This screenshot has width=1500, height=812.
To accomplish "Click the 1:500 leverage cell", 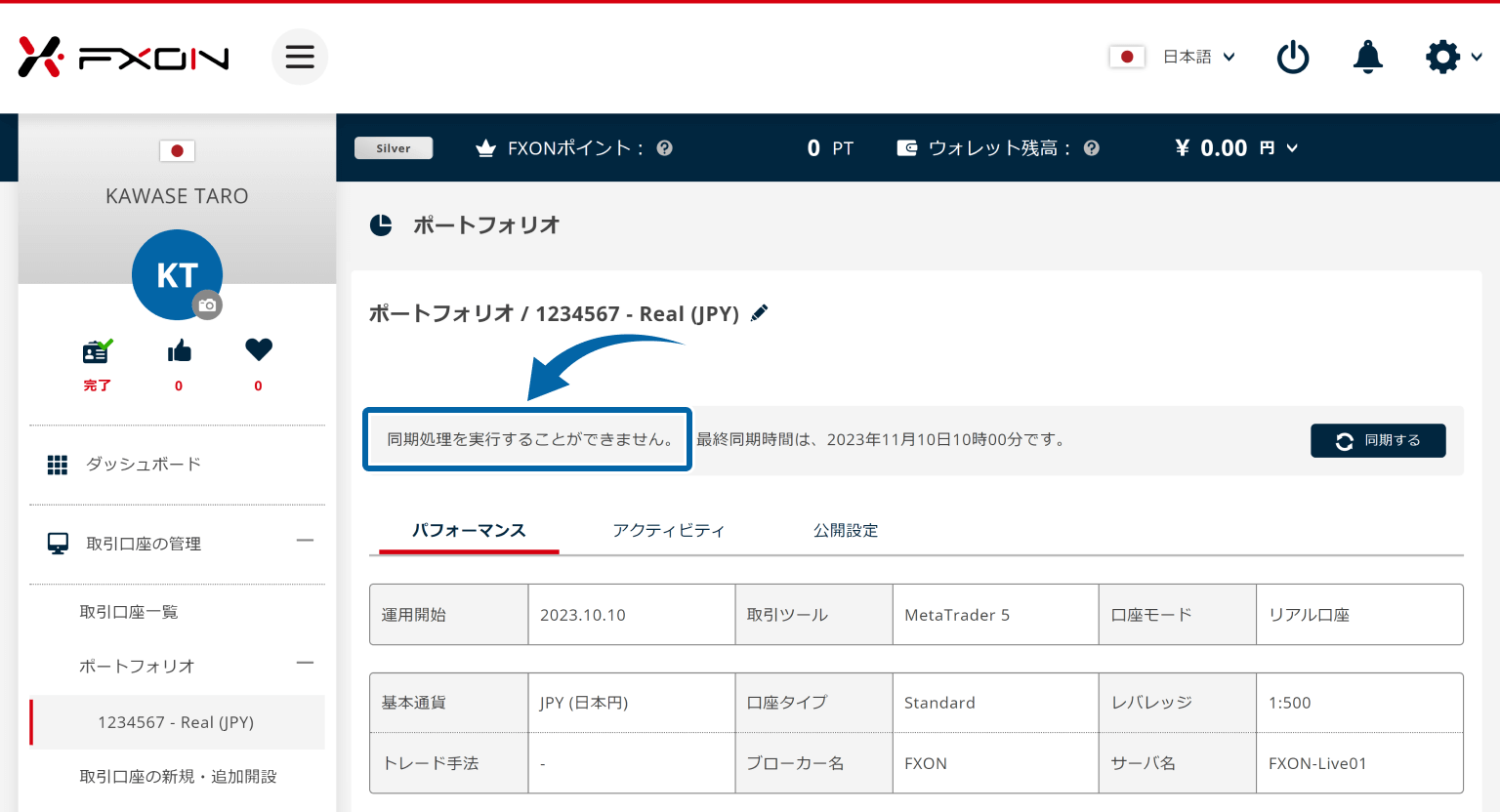I will (x=1359, y=703).
